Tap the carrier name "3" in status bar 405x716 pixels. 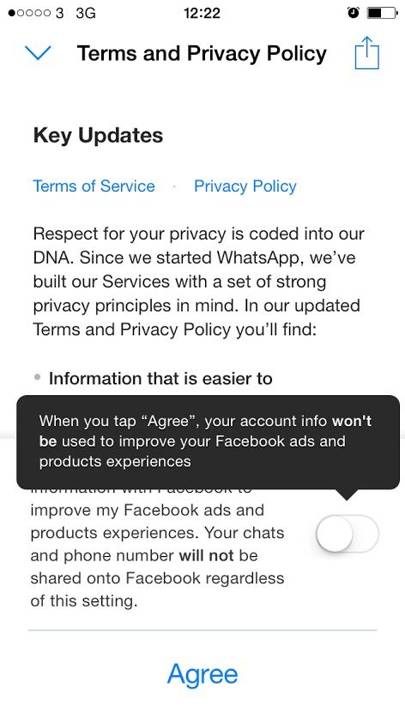(60, 13)
